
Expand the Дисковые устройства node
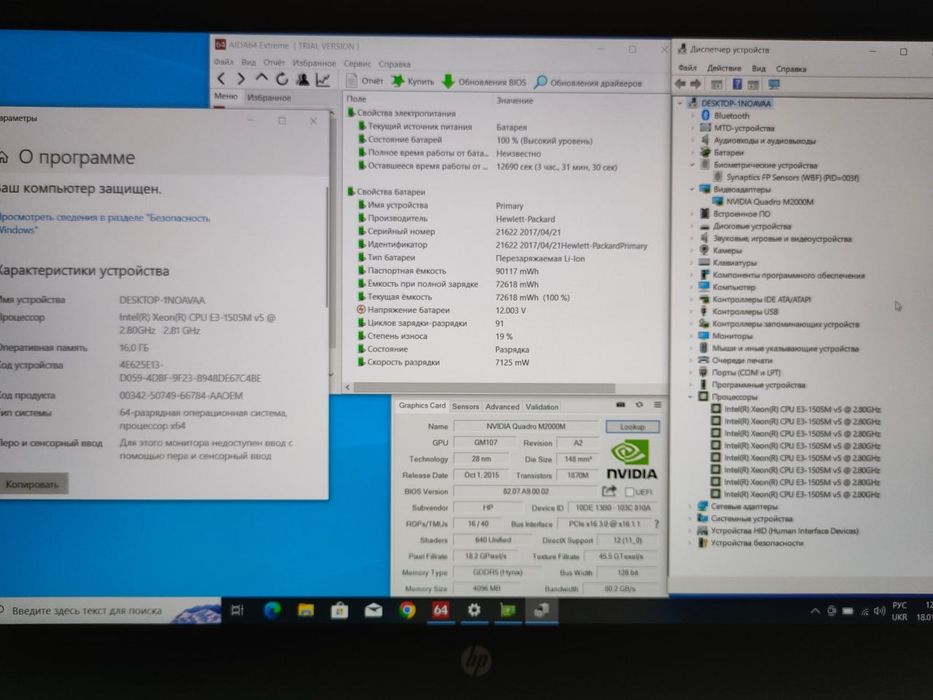693,226
